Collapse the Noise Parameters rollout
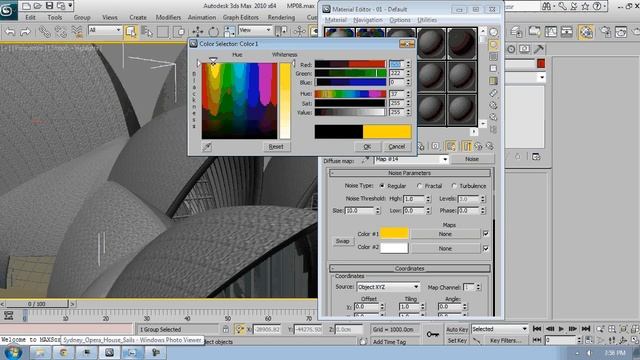Viewport: 640px width, 360px height. coord(410,173)
